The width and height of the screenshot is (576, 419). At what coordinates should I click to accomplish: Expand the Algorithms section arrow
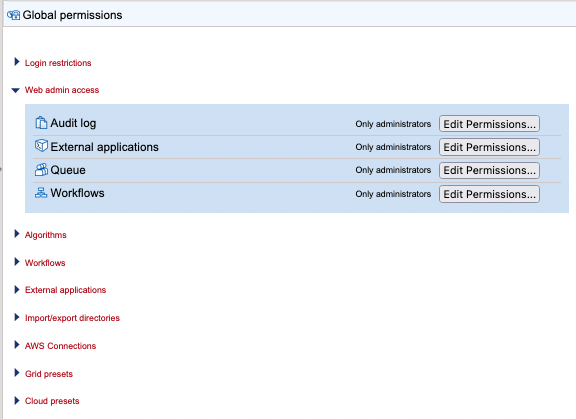(x=17, y=234)
